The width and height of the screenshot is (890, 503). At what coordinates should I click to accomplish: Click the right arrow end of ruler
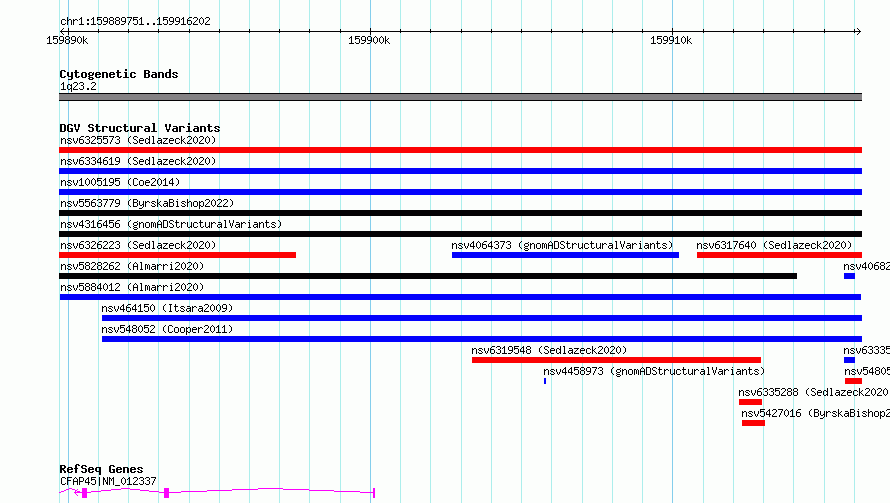[858, 31]
